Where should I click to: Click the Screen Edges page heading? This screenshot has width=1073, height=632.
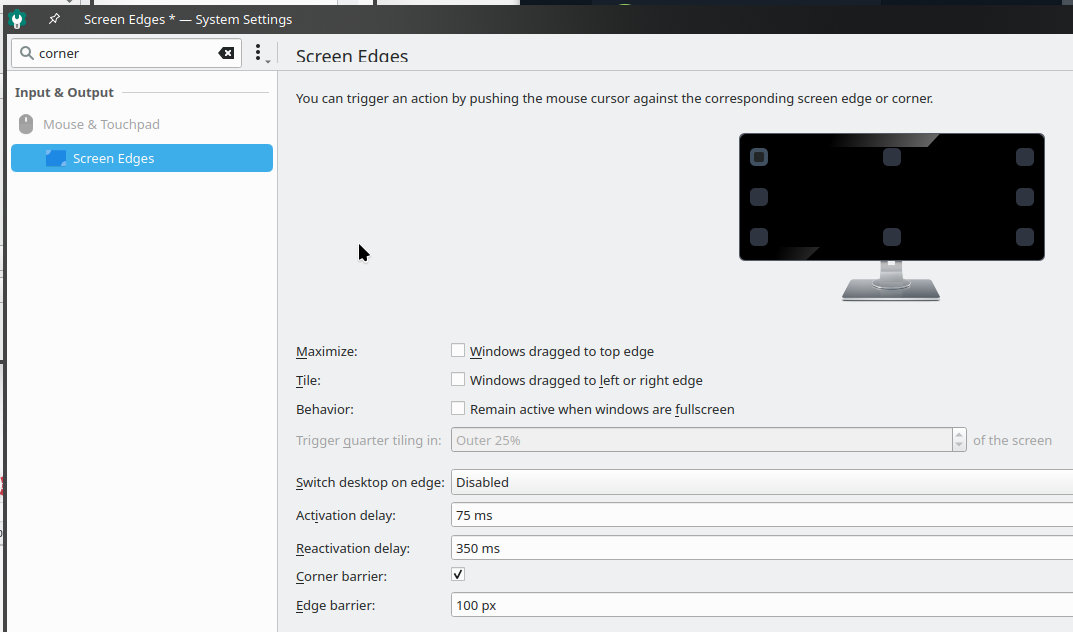coord(352,56)
